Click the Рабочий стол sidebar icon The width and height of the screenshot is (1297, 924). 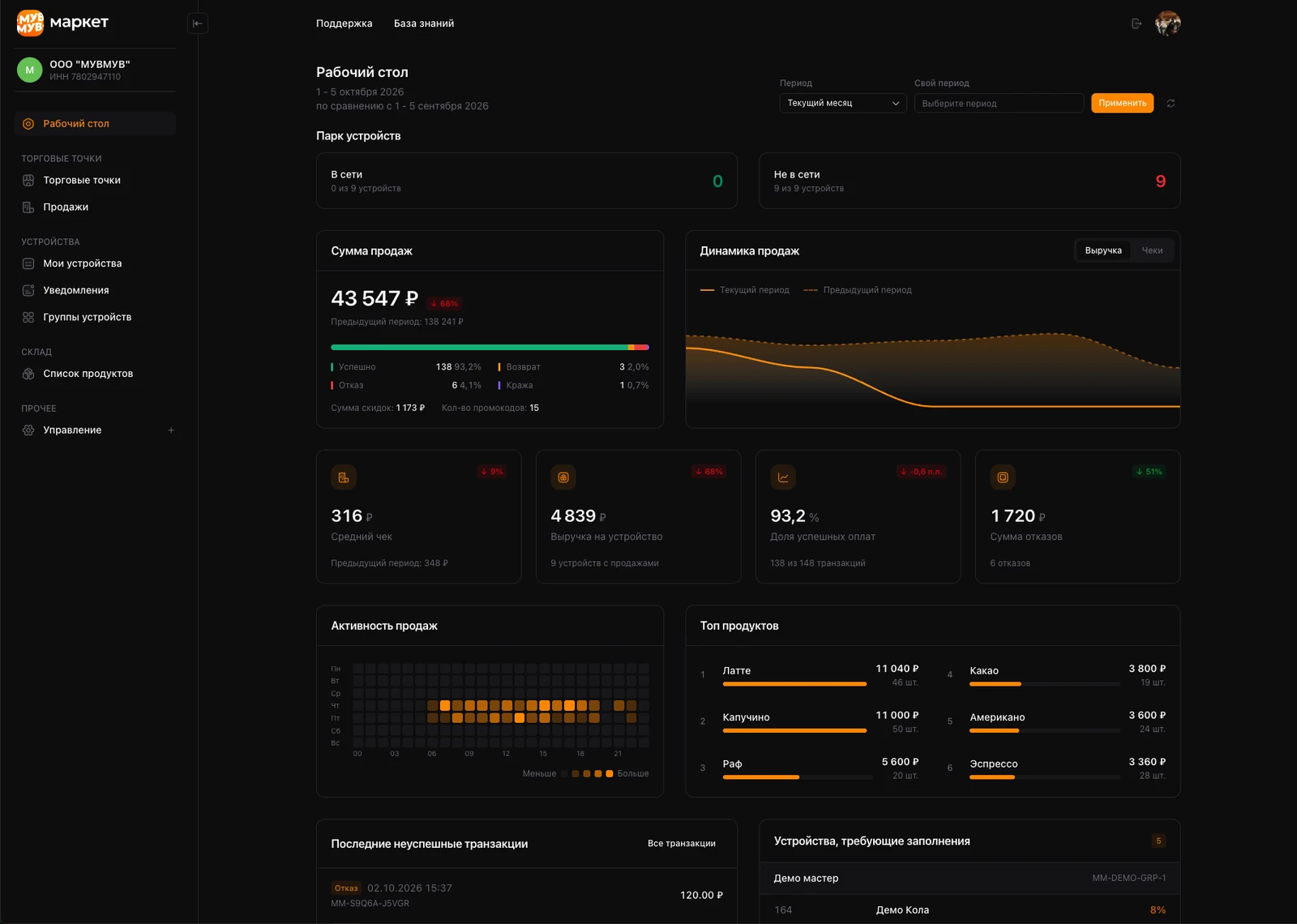(x=28, y=124)
